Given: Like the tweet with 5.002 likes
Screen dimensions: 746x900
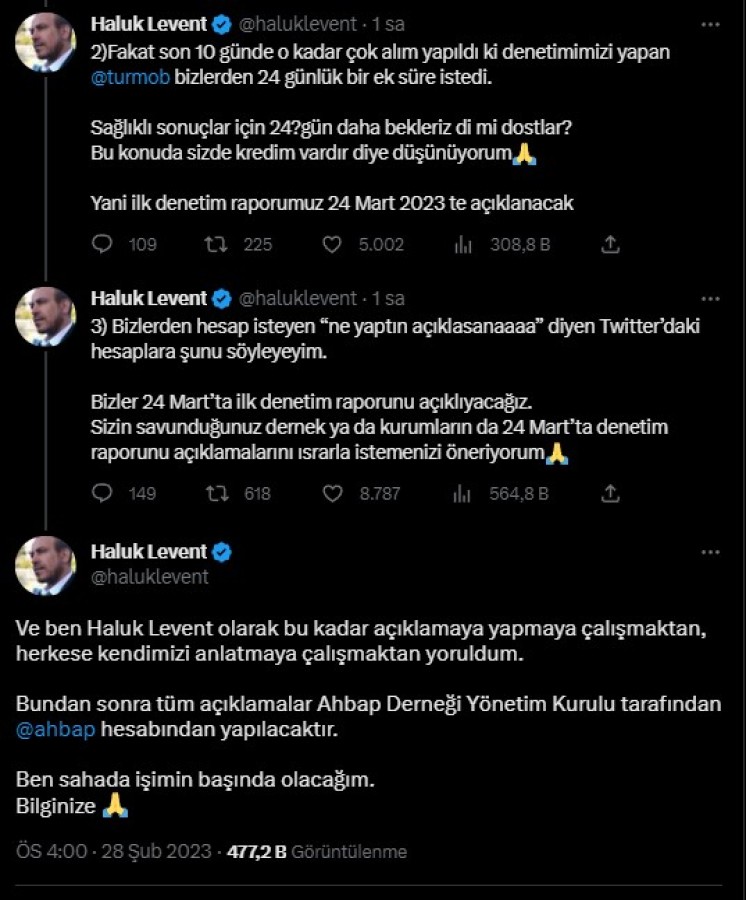Looking at the screenshot, I should click(333, 244).
